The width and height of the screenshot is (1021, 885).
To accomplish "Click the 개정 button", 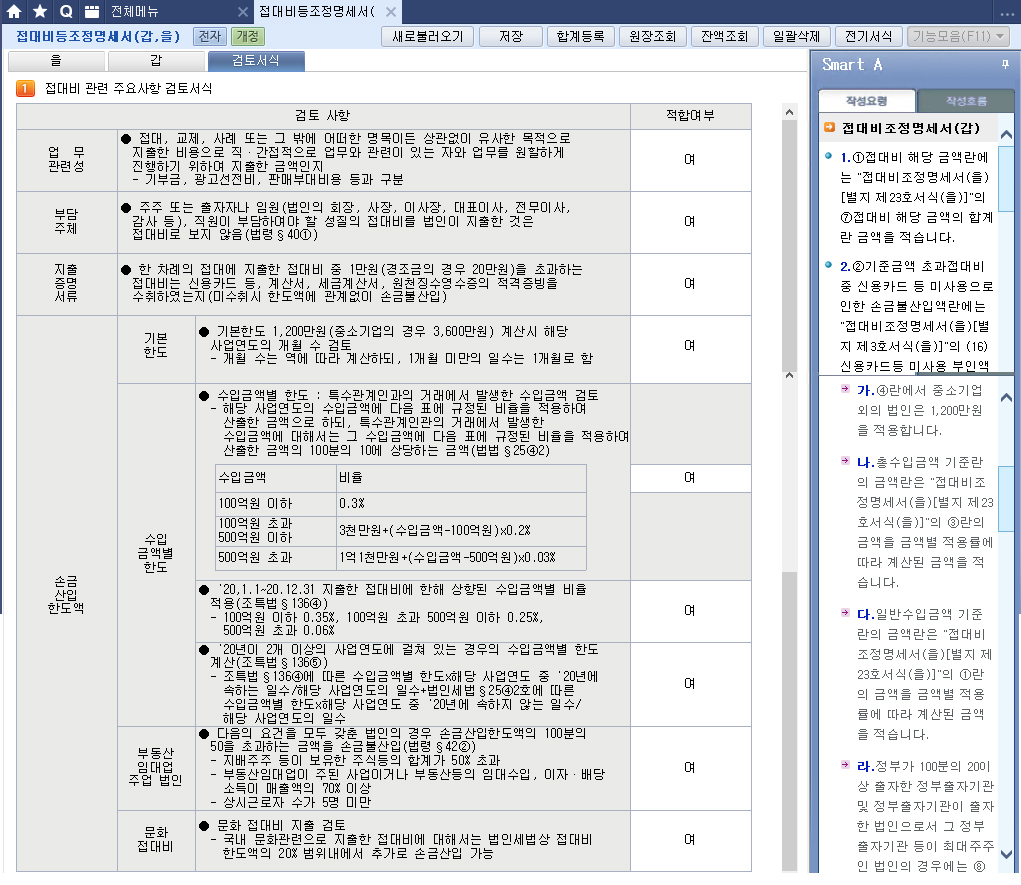I will point(247,36).
